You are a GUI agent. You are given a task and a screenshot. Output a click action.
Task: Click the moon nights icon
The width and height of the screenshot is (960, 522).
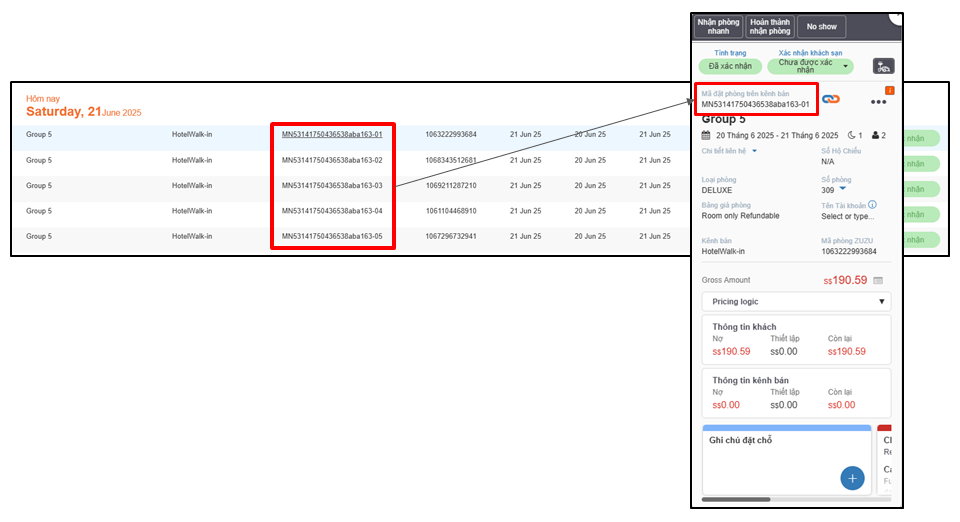[852, 135]
